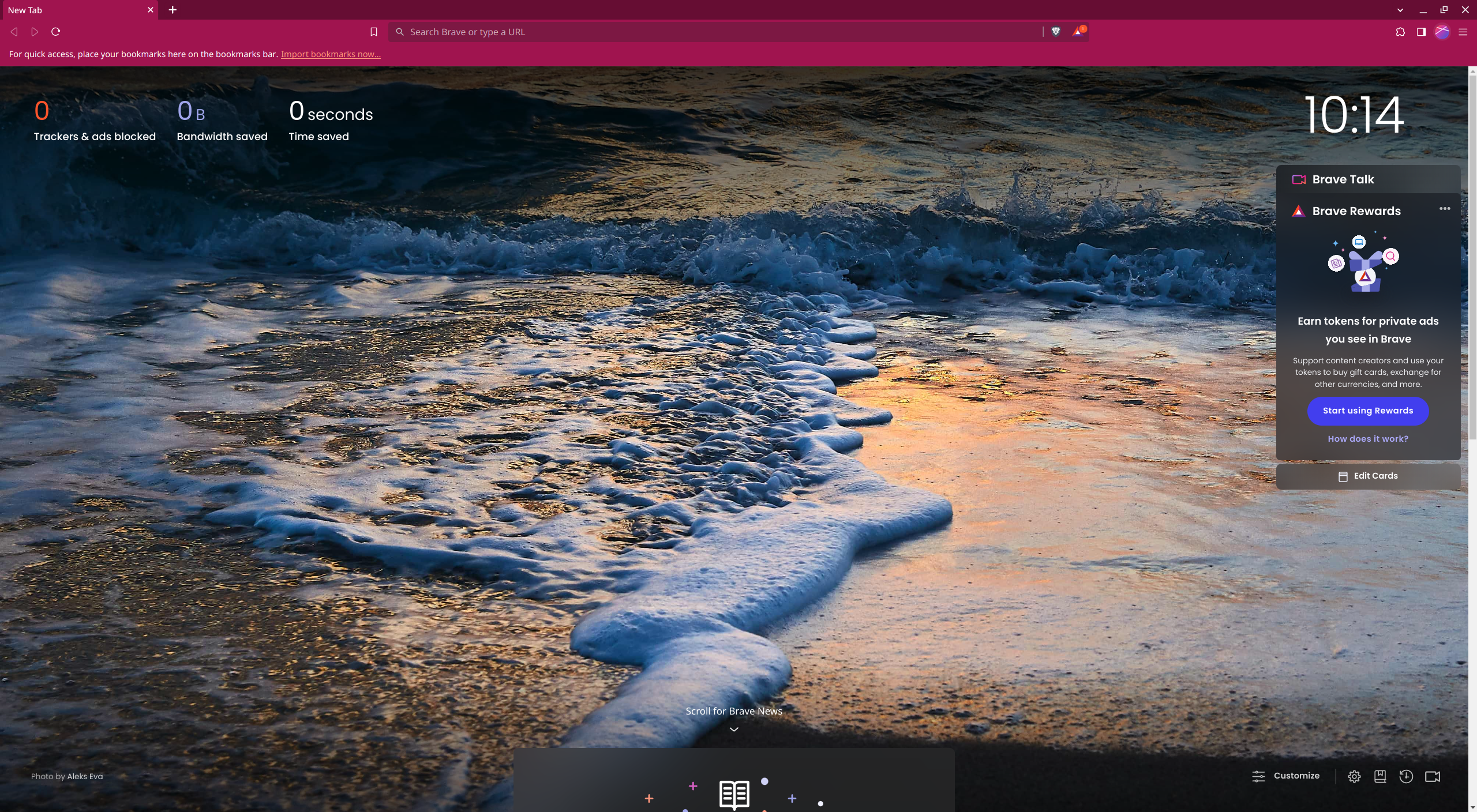Open the profile avatar menu

1442,32
